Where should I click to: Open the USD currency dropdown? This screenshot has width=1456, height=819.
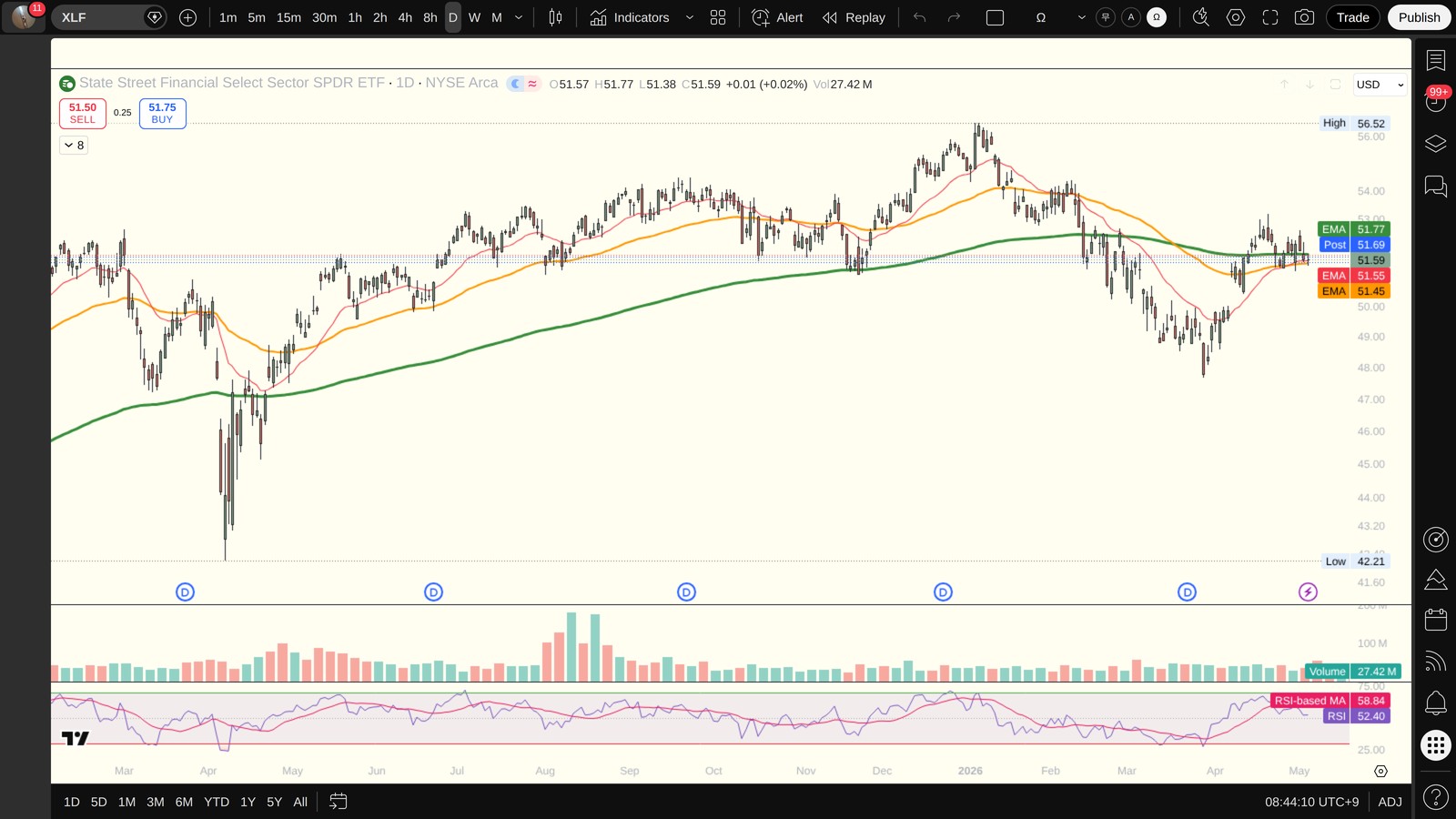click(x=1380, y=85)
